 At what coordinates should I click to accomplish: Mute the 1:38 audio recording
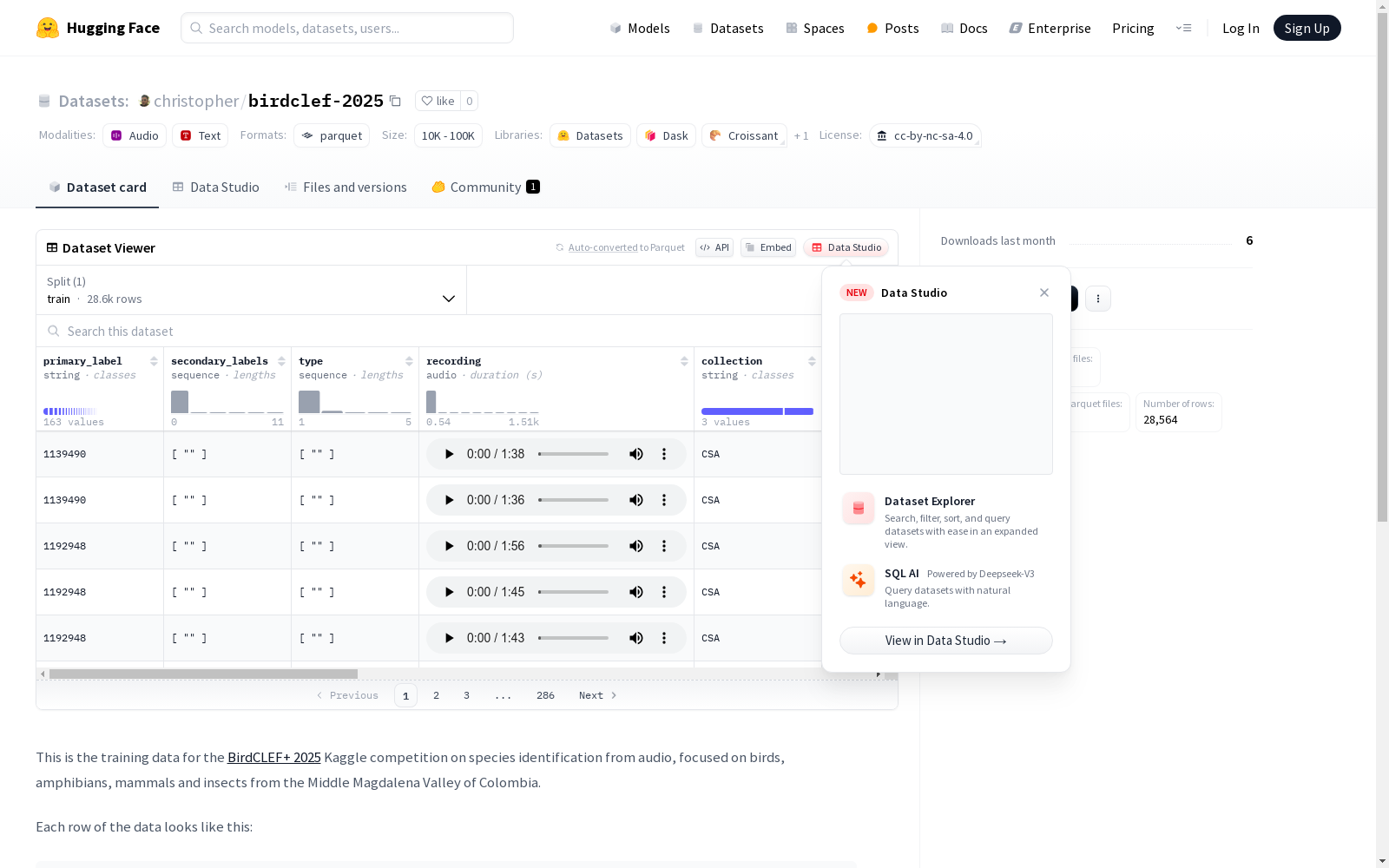(x=636, y=454)
